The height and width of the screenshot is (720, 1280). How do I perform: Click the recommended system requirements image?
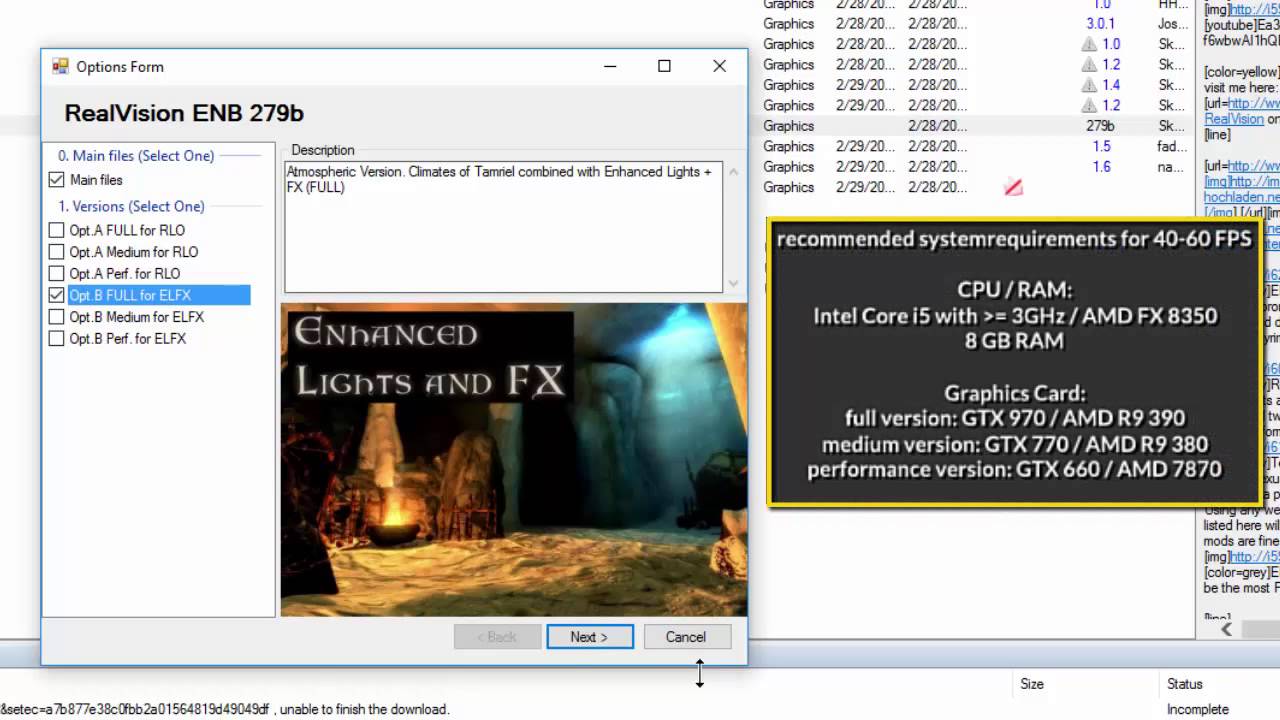point(1014,362)
